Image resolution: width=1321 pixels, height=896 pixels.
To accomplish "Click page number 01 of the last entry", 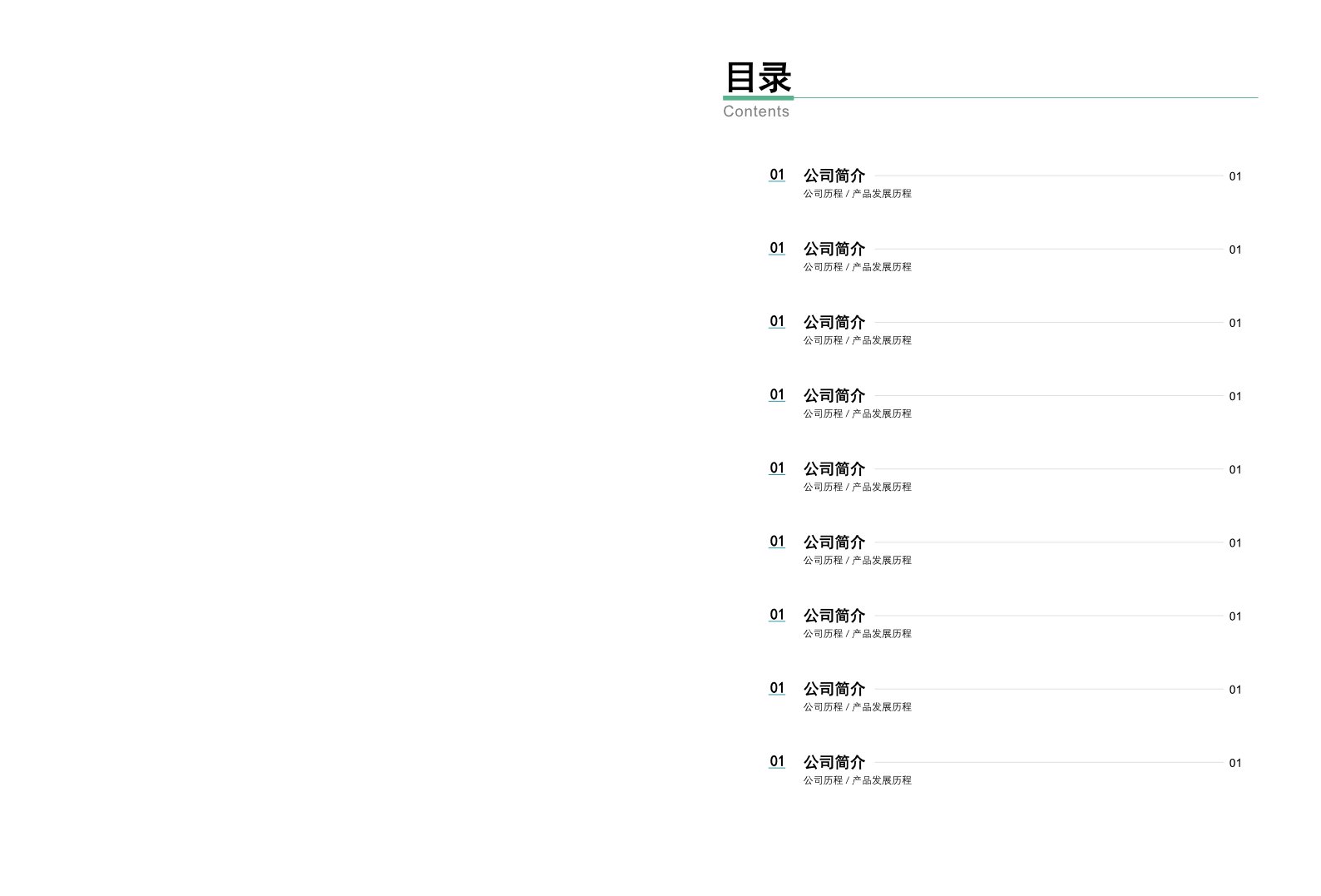I will pyautogui.click(x=1235, y=763).
